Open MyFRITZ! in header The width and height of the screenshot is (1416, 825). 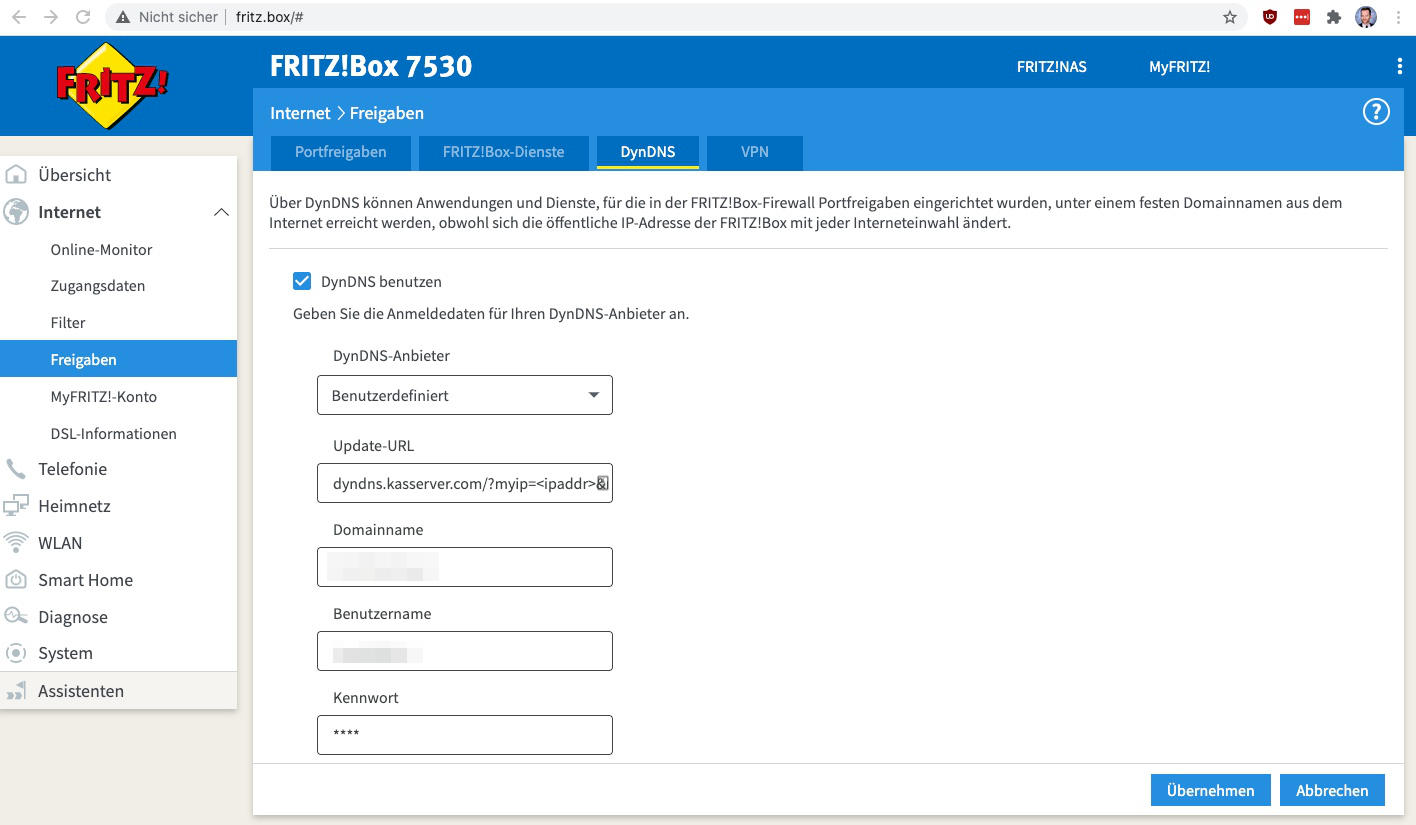tap(1180, 67)
